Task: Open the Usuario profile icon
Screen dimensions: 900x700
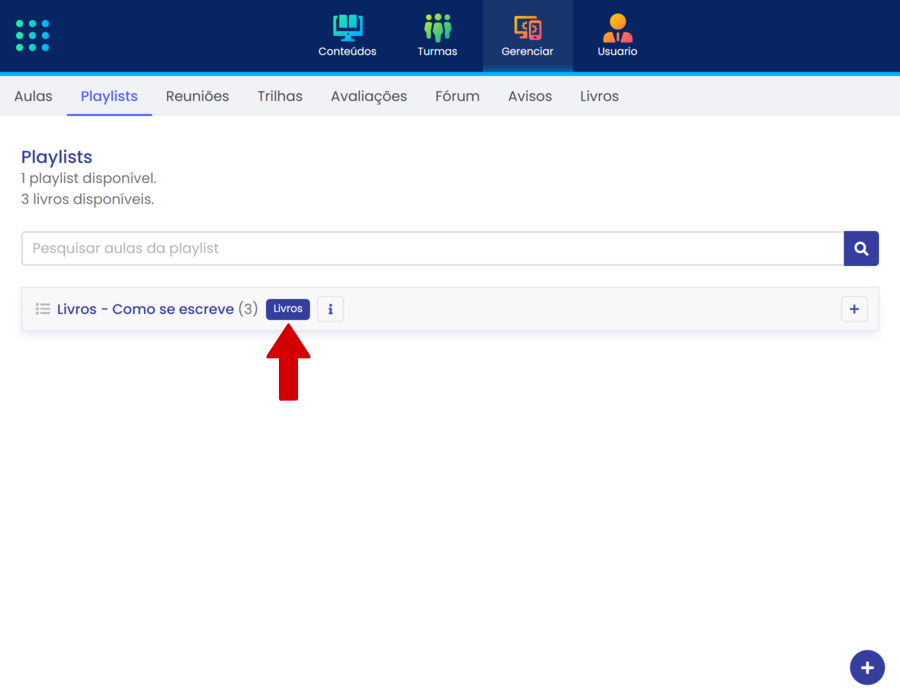Action: [617, 28]
